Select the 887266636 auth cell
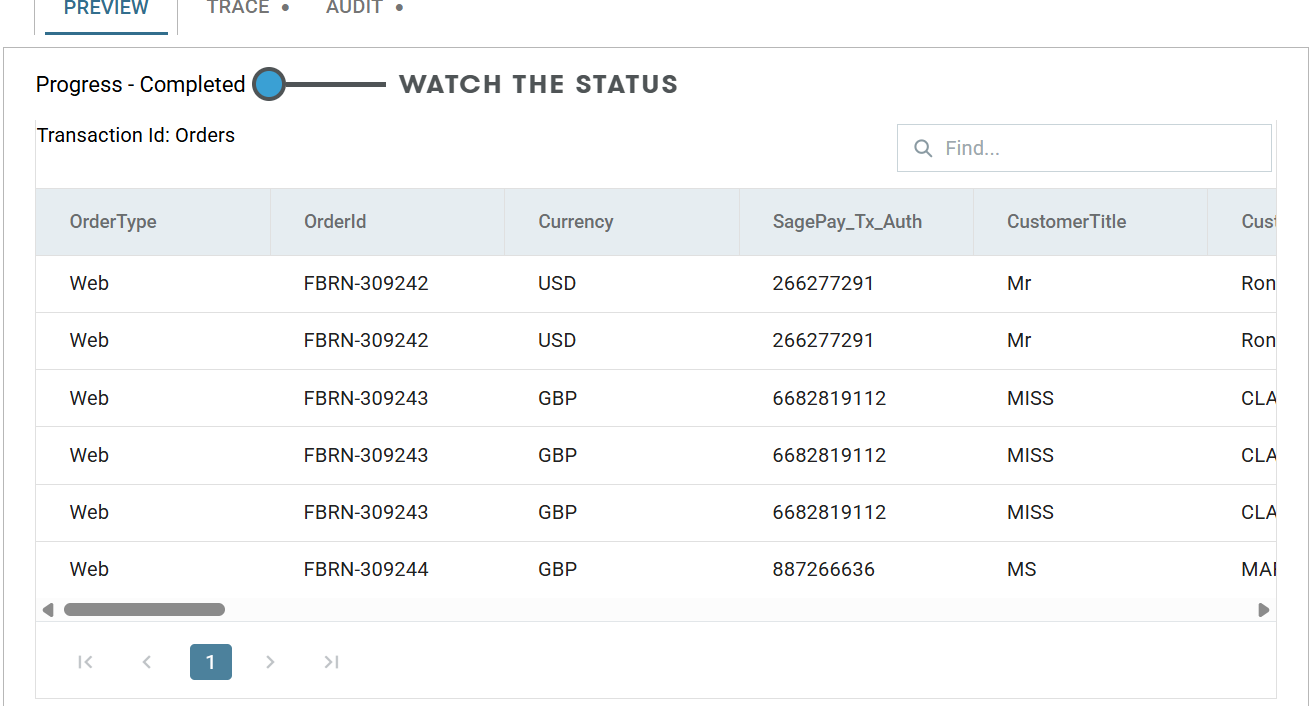 point(856,570)
